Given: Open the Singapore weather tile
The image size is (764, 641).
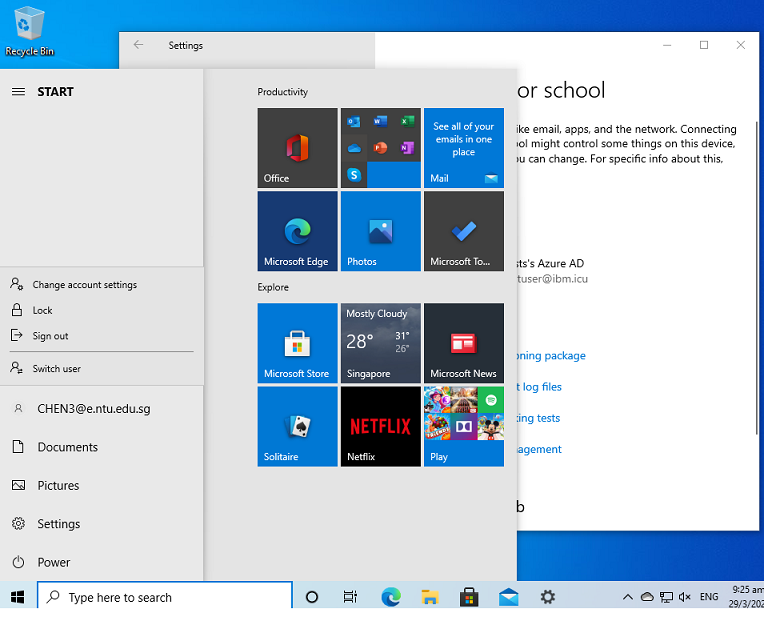Looking at the screenshot, I should point(381,343).
